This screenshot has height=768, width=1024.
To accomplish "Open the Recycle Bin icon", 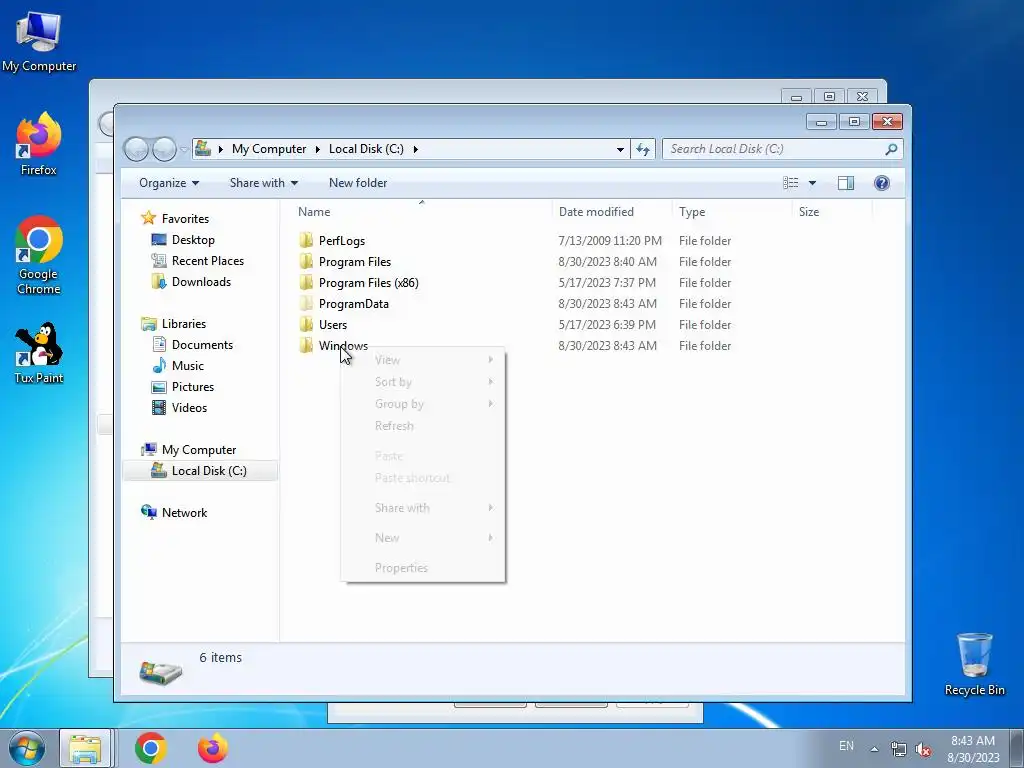I will [x=974, y=664].
